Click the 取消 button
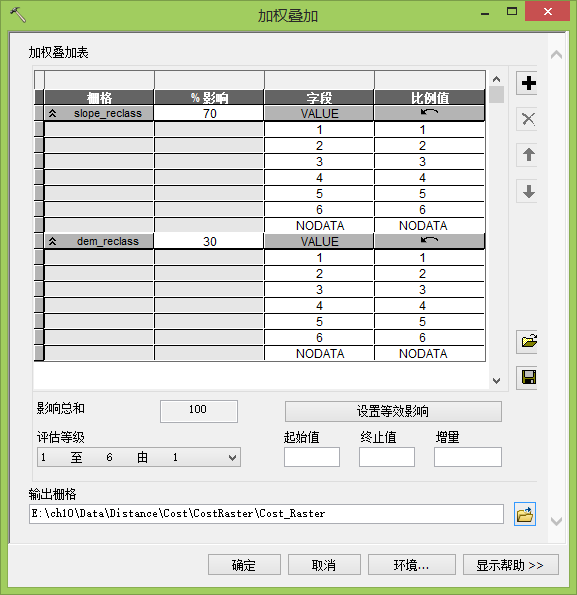 (324, 565)
